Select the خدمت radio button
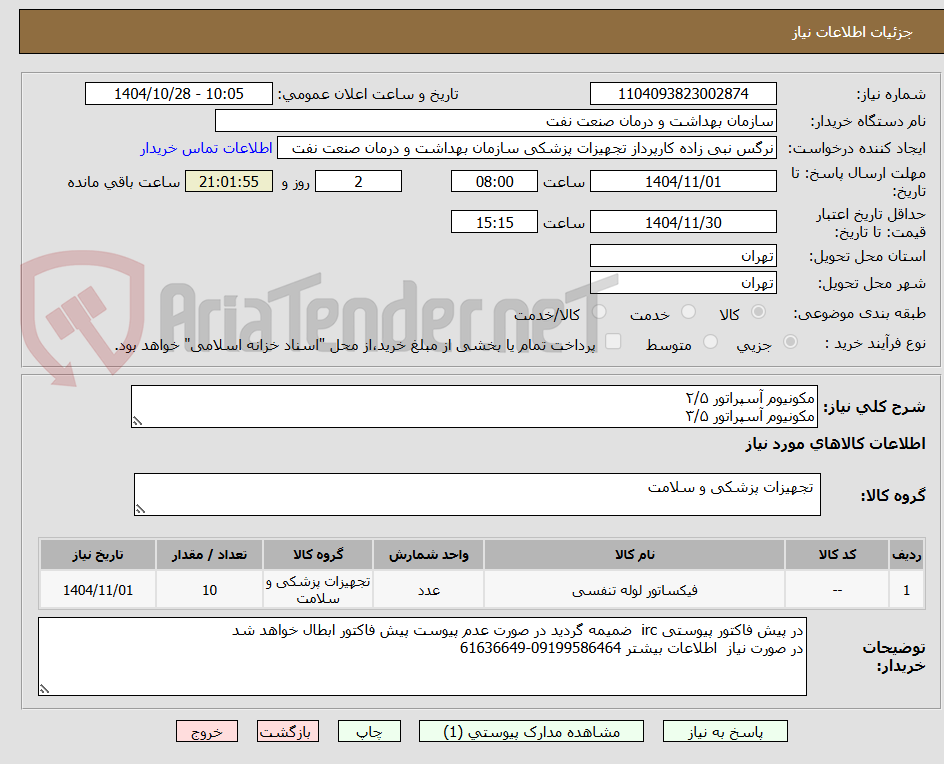The width and height of the screenshot is (944, 764). pyautogui.click(x=688, y=312)
